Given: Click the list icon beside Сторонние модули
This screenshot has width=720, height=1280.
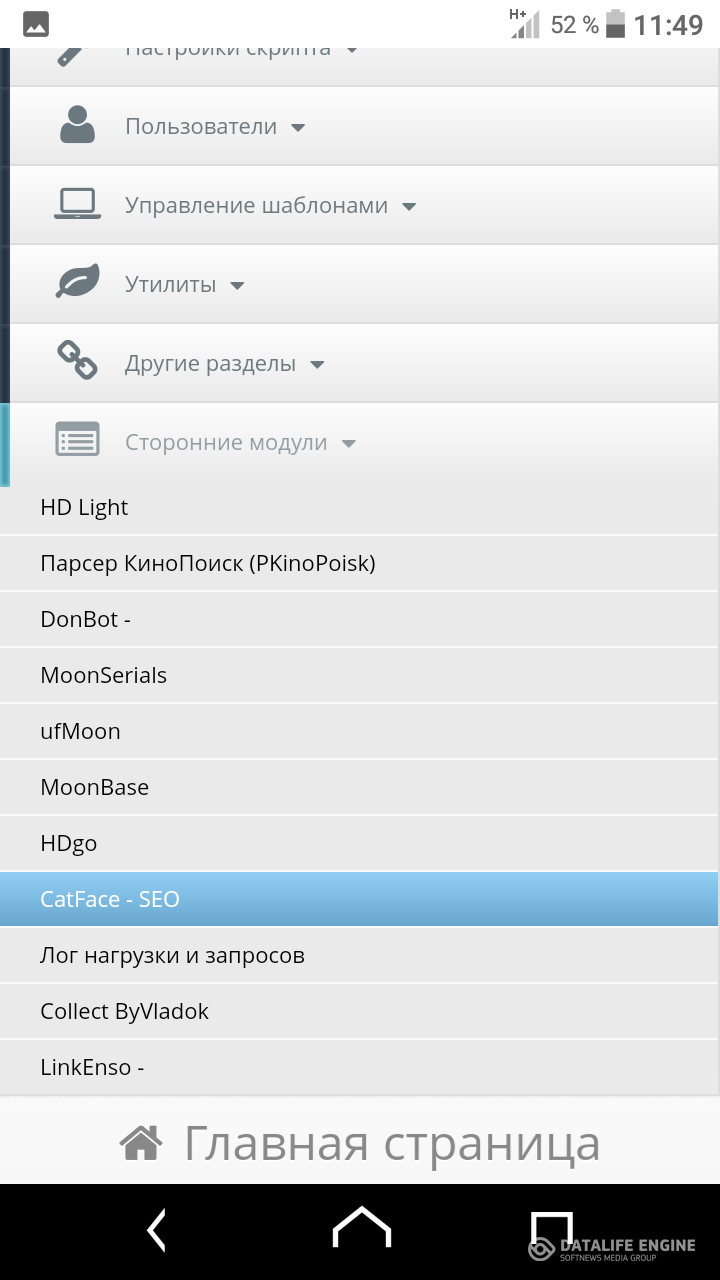Looking at the screenshot, I should pyautogui.click(x=77, y=441).
